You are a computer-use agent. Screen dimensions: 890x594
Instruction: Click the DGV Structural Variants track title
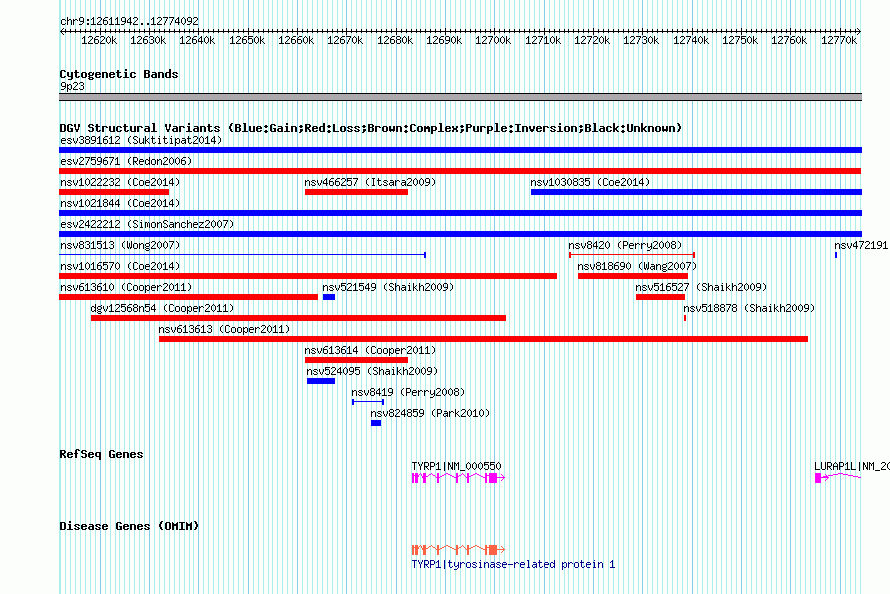[x=371, y=128]
